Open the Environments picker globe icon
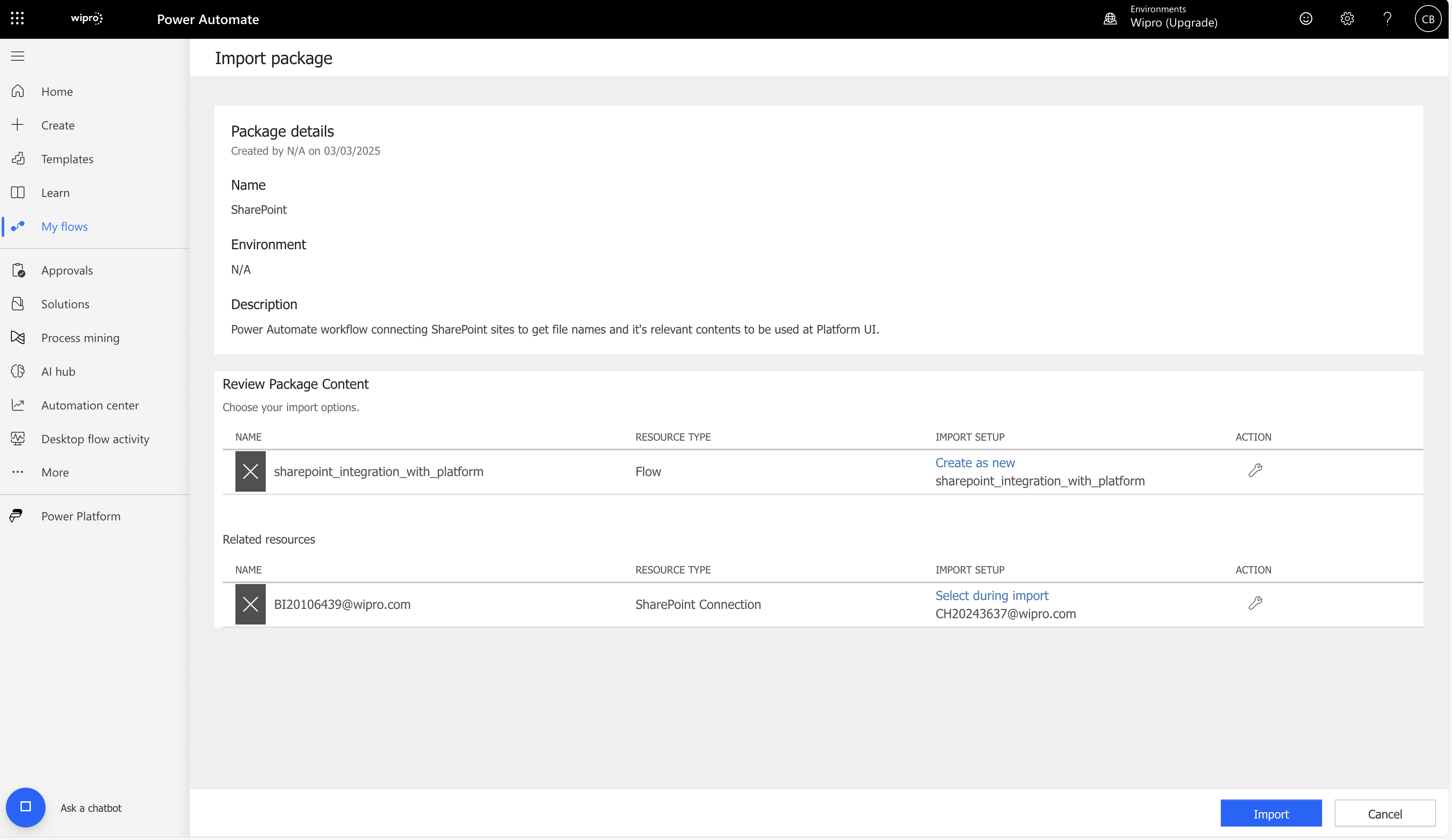Viewport: 1452px width, 840px height. (x=1110, y=19)
